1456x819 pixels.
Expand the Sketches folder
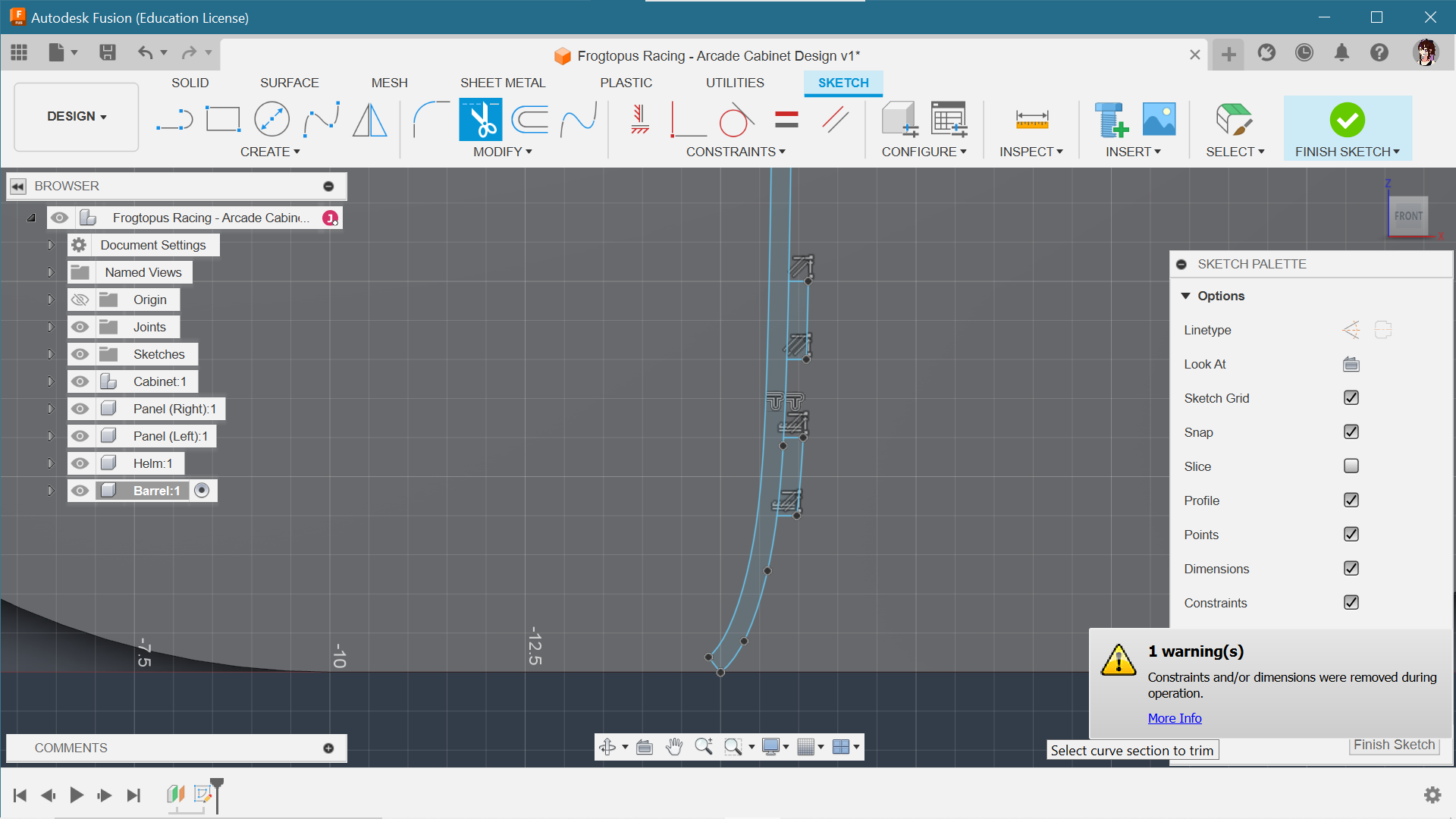tap(51, 354)
